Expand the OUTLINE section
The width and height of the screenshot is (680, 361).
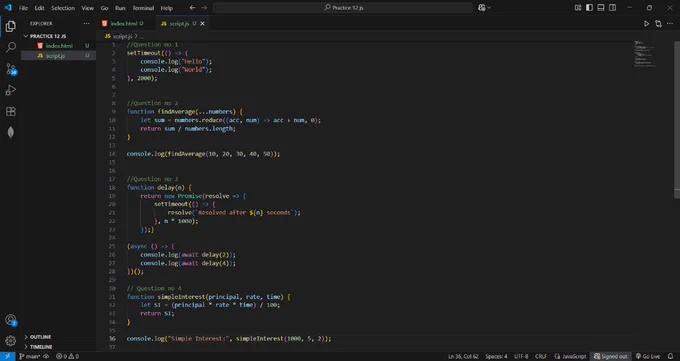[40, 337]
